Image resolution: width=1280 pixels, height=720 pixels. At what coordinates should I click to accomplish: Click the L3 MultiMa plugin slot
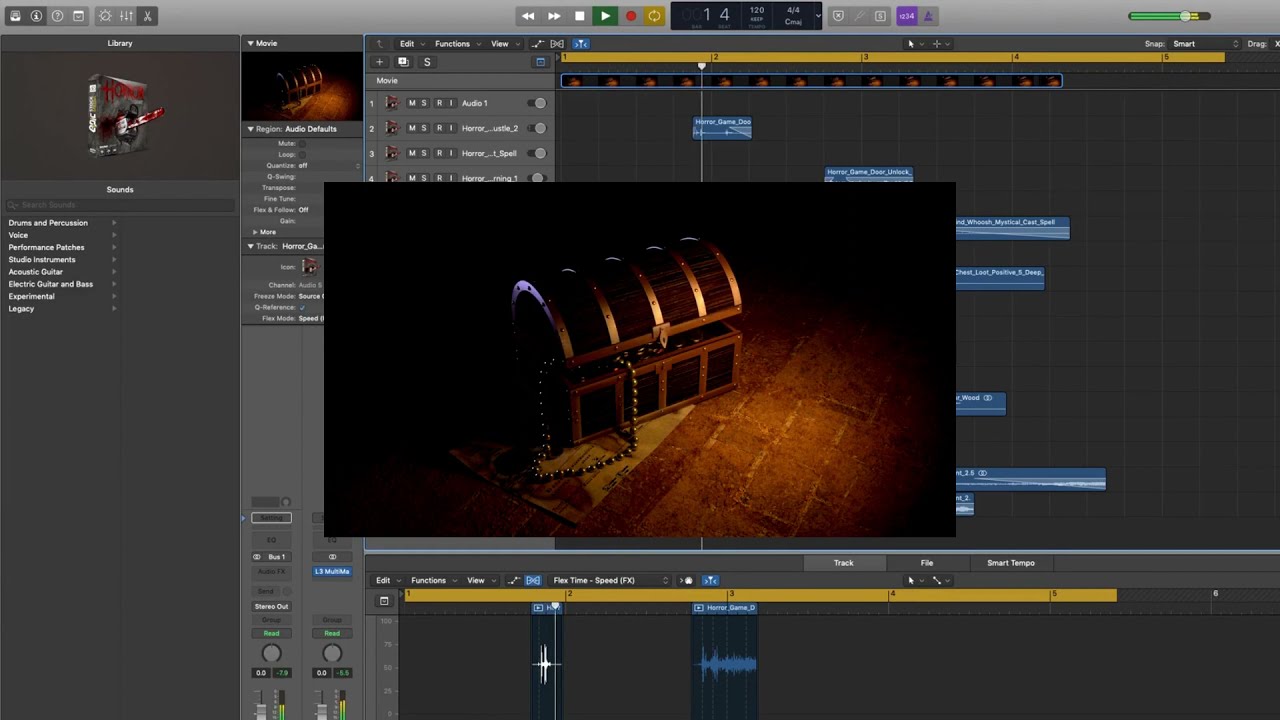332,571
